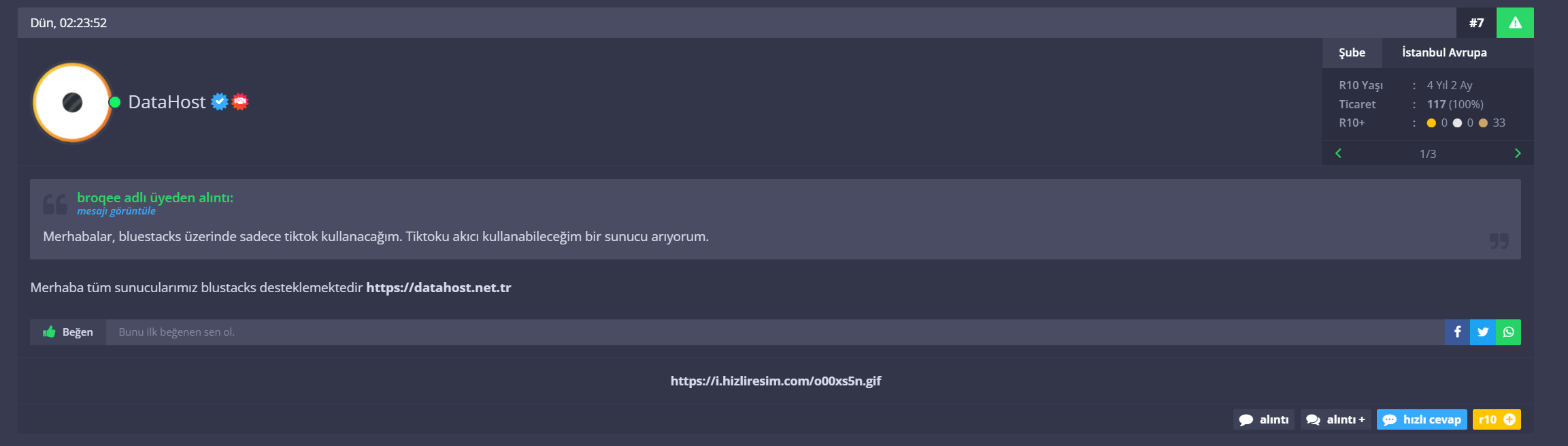Viewport: 1568px width, 446px height.
Task: Click the İstanbul Avrupa branch label
Action: pos(1444,52)
